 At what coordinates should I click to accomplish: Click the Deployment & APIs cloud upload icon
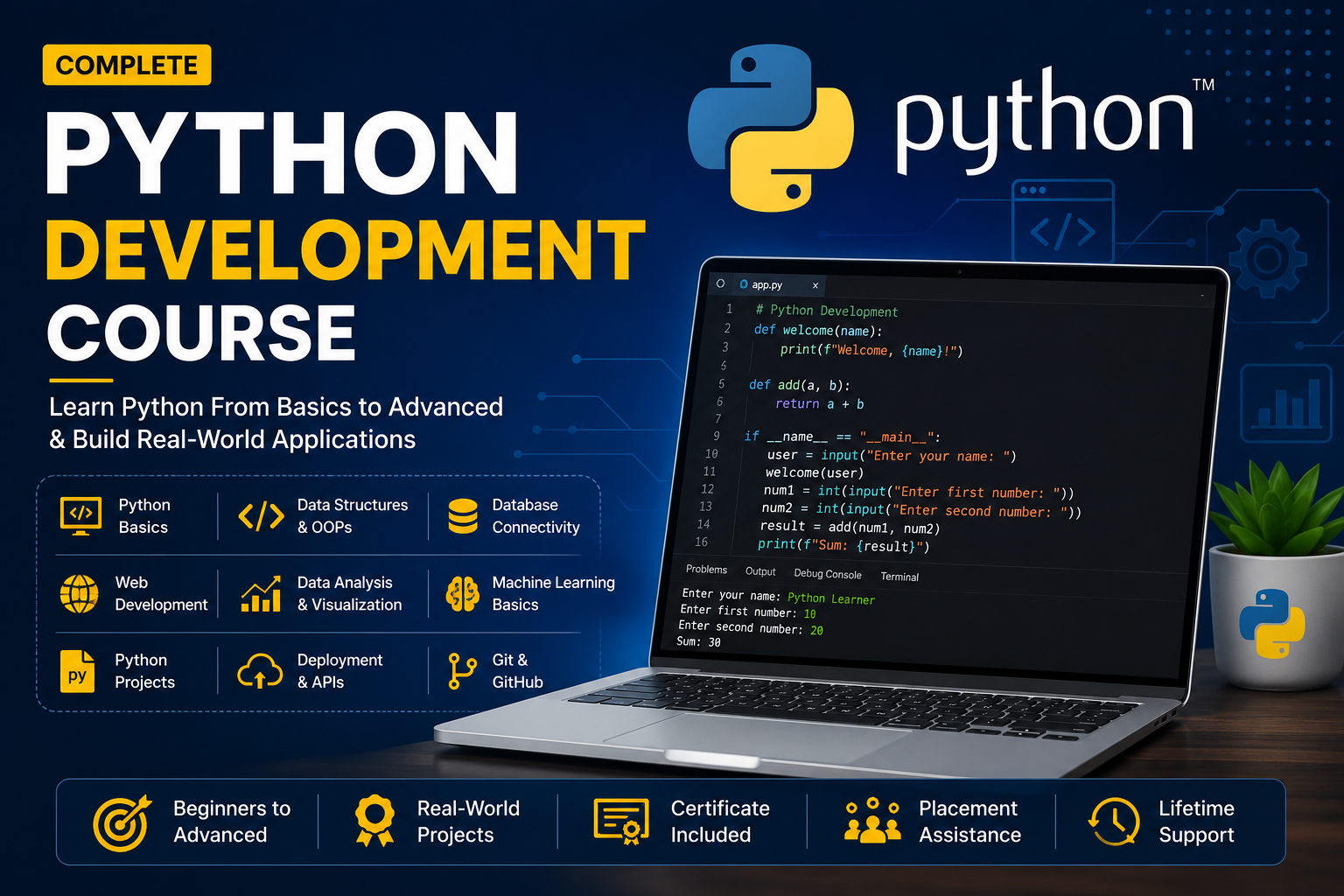click(260, 671)
